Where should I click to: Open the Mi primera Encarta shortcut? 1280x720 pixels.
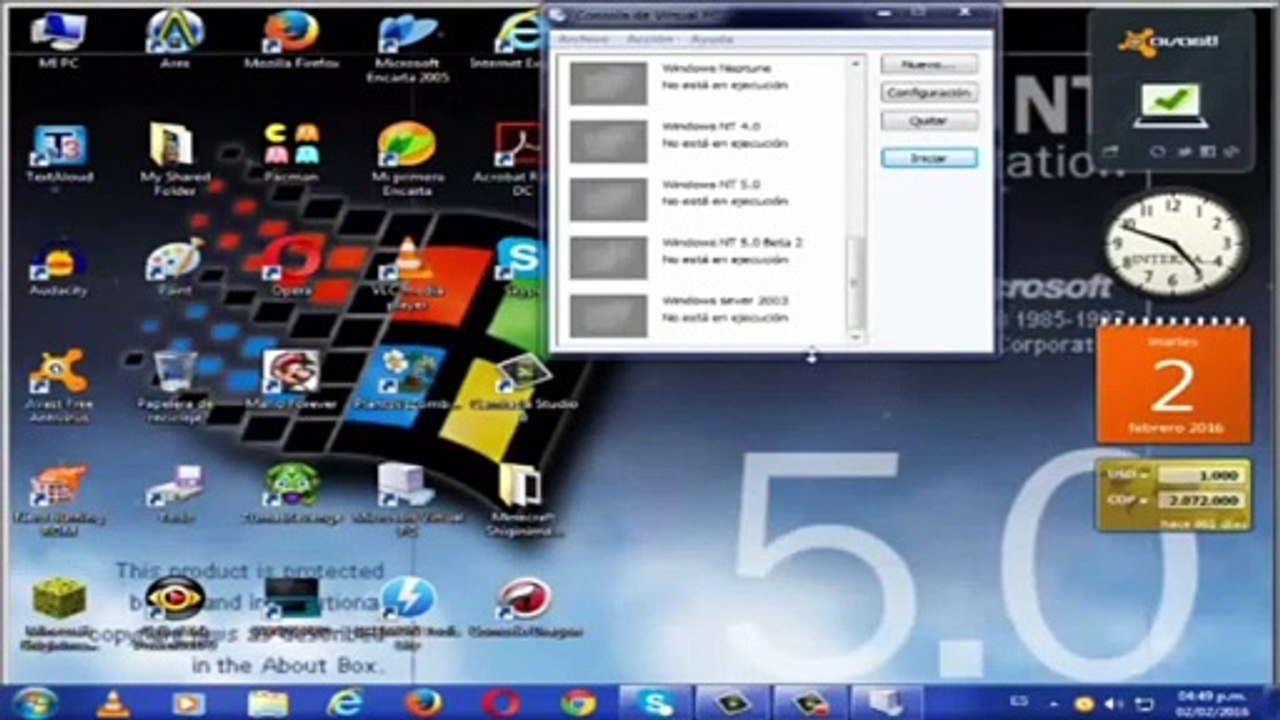pyautogui.click(x=408, y=160)
